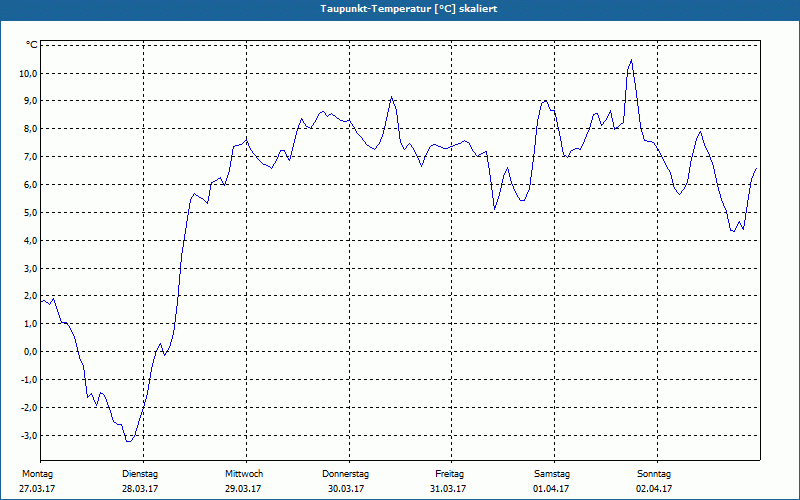The height and width of the screenshot is (500, 800).
Task: Select the 4,0 y-axis label
Action: 30,240
